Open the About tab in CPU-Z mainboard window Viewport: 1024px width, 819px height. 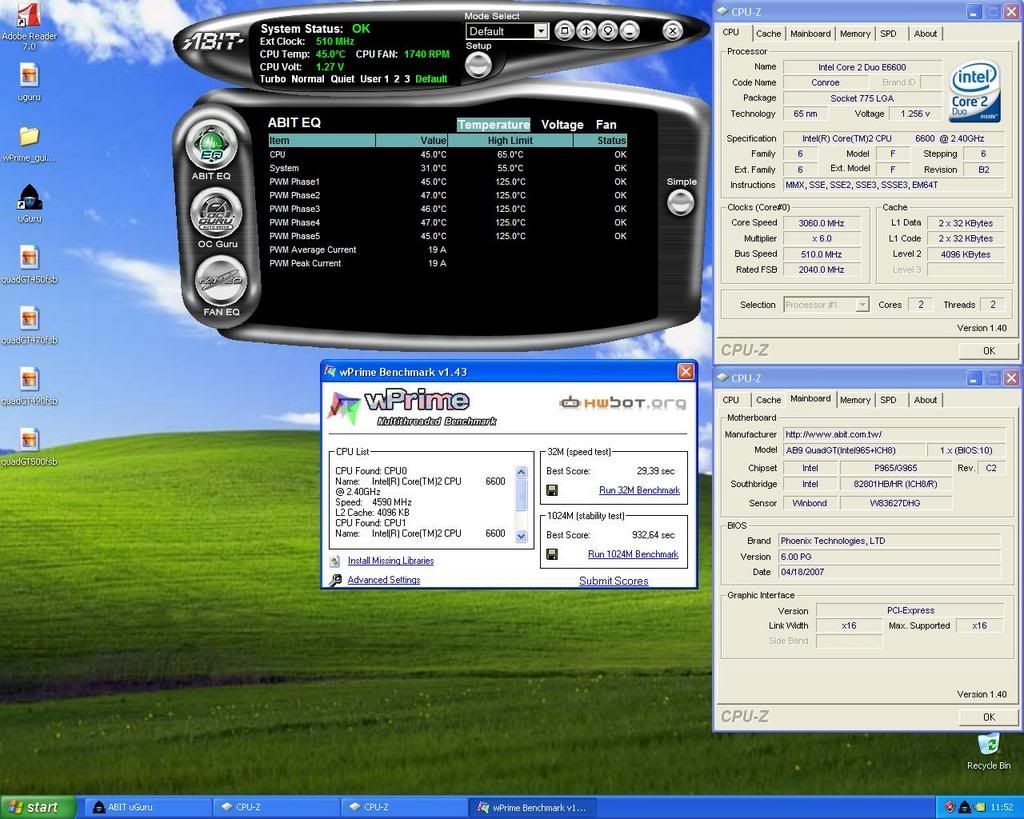(x=925, y=400)
